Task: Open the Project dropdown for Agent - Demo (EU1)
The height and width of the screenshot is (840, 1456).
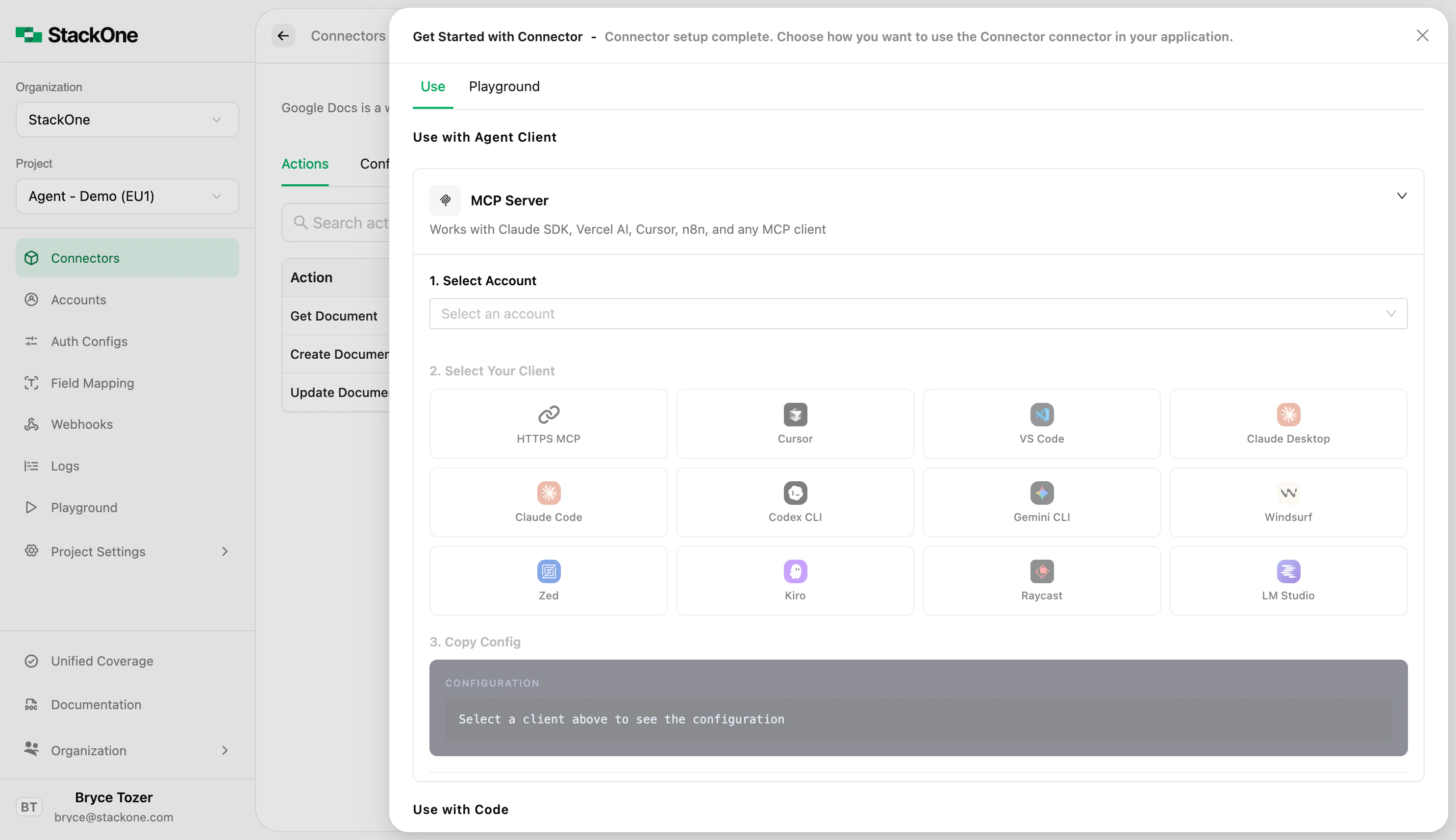Action: [126, 196]
